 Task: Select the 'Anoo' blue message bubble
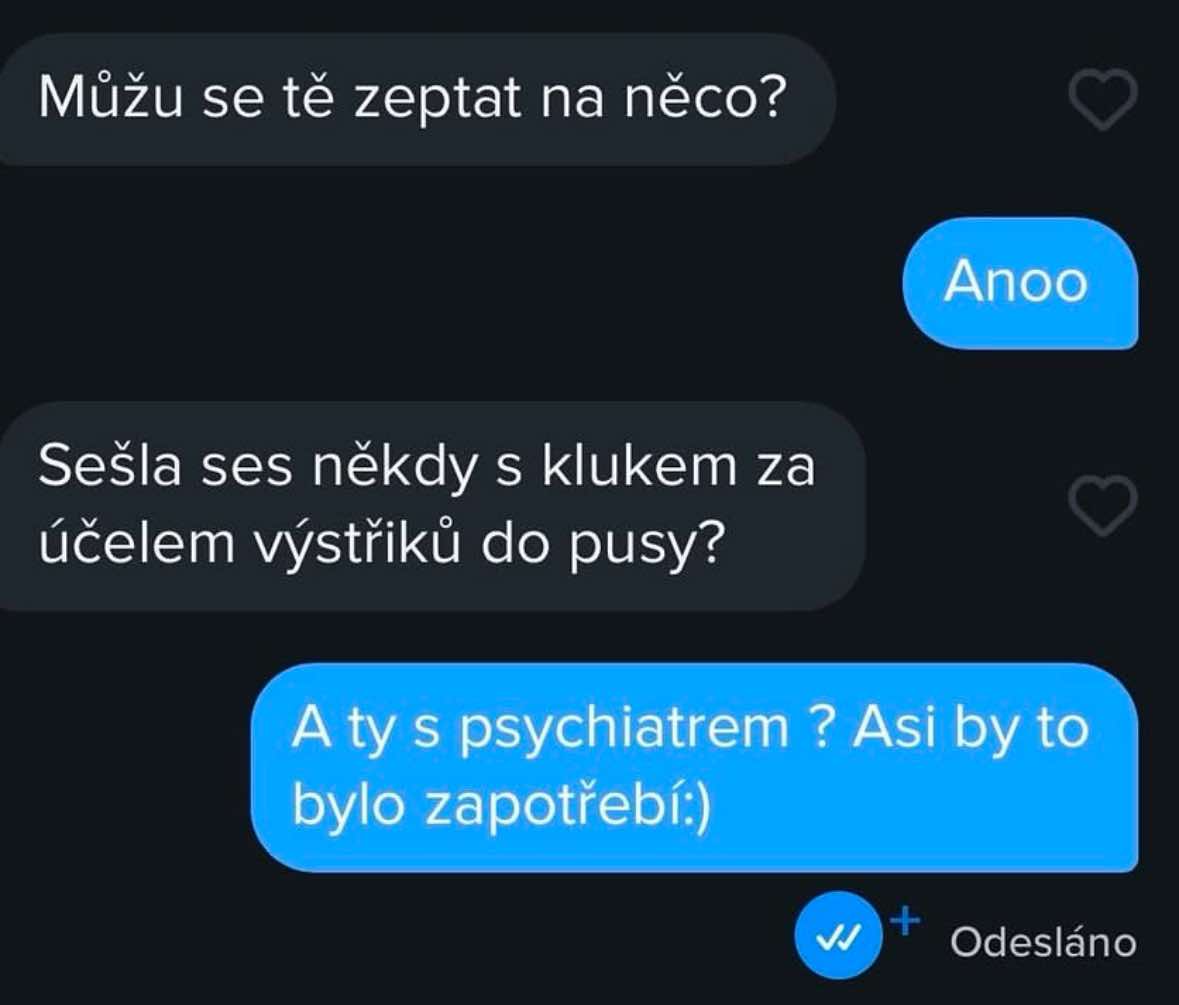[1020, 283]
